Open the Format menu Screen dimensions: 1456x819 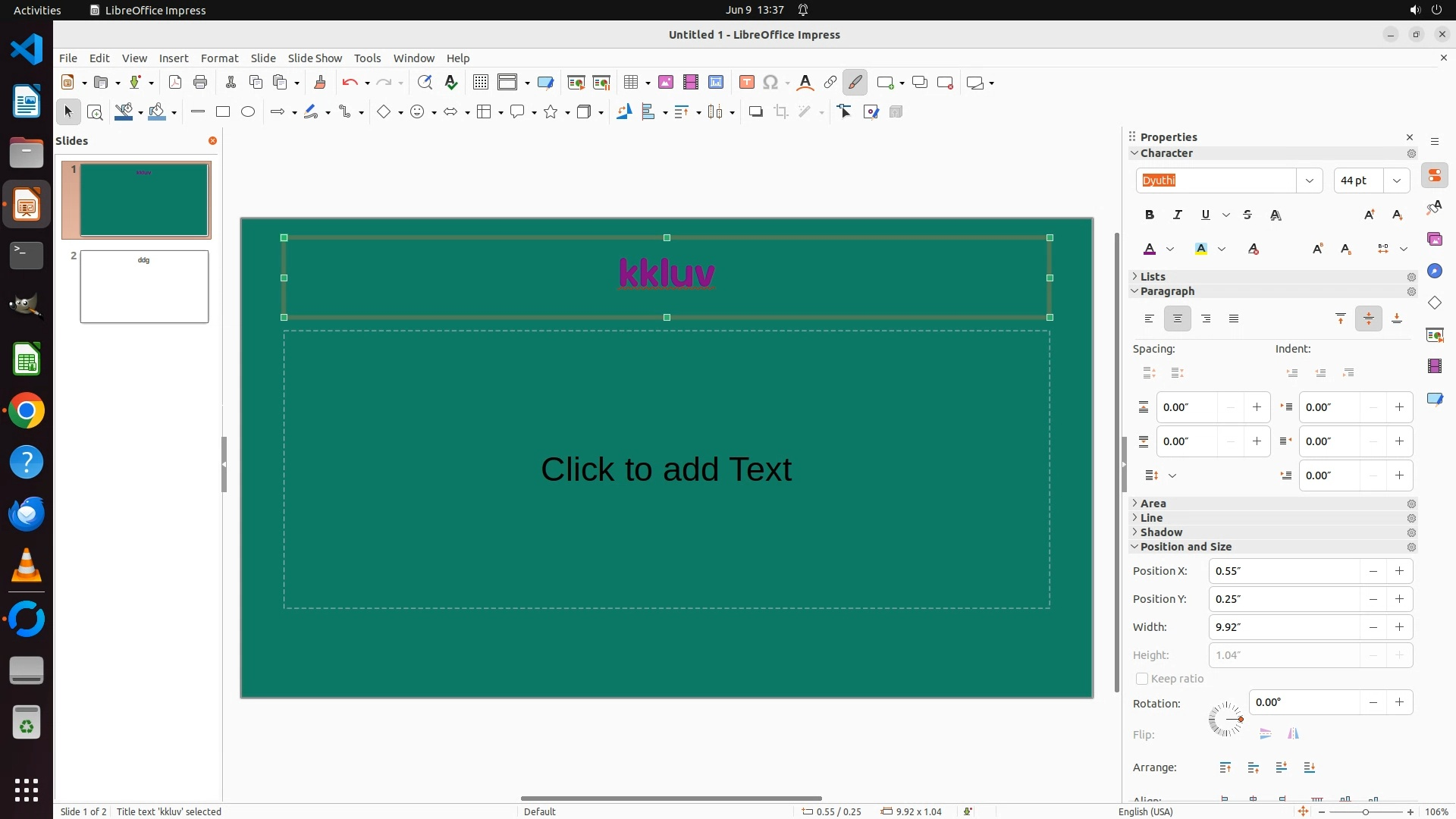[x=219, y=58]
